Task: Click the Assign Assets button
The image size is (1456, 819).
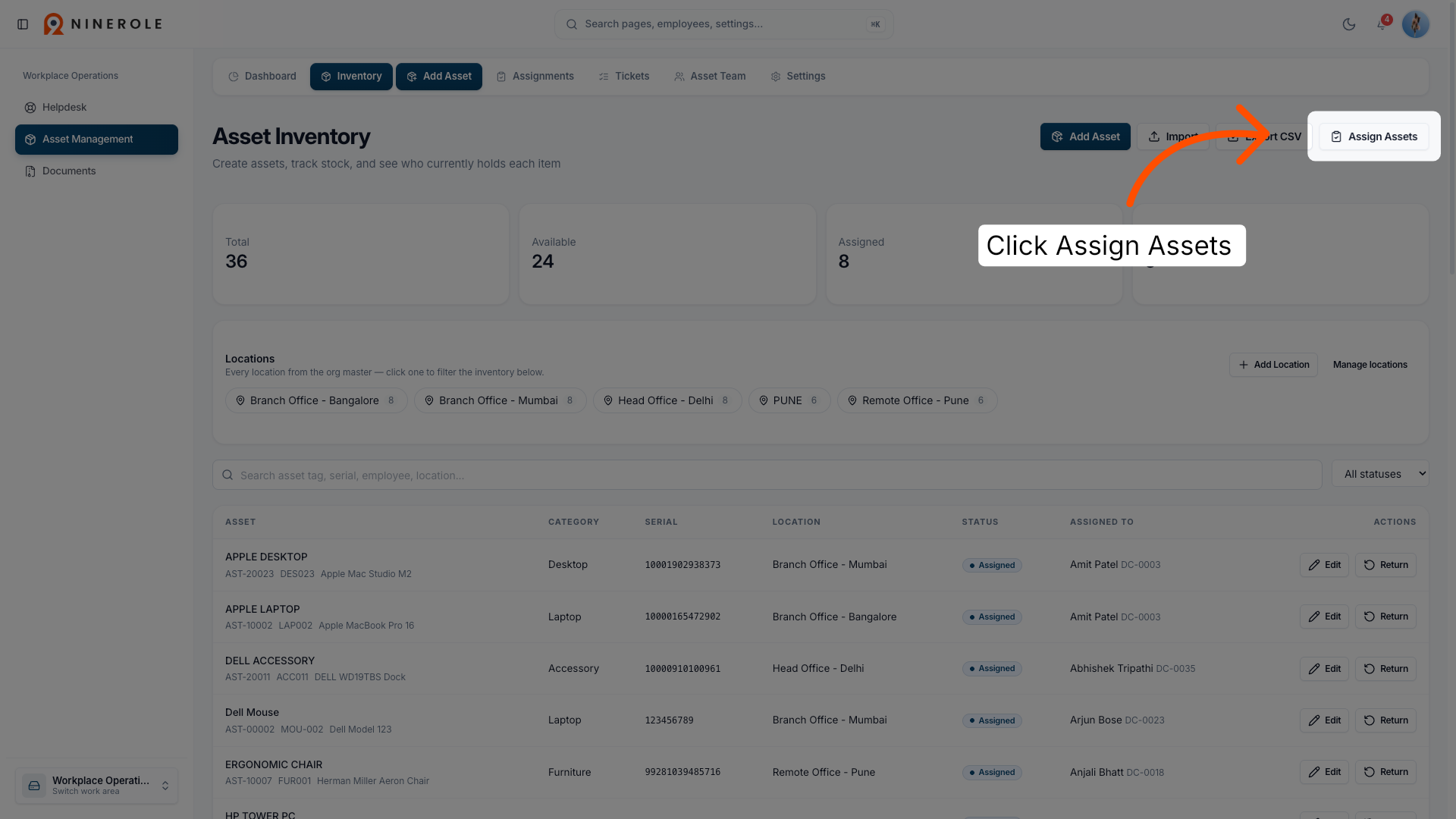Action: [1374, 136]
